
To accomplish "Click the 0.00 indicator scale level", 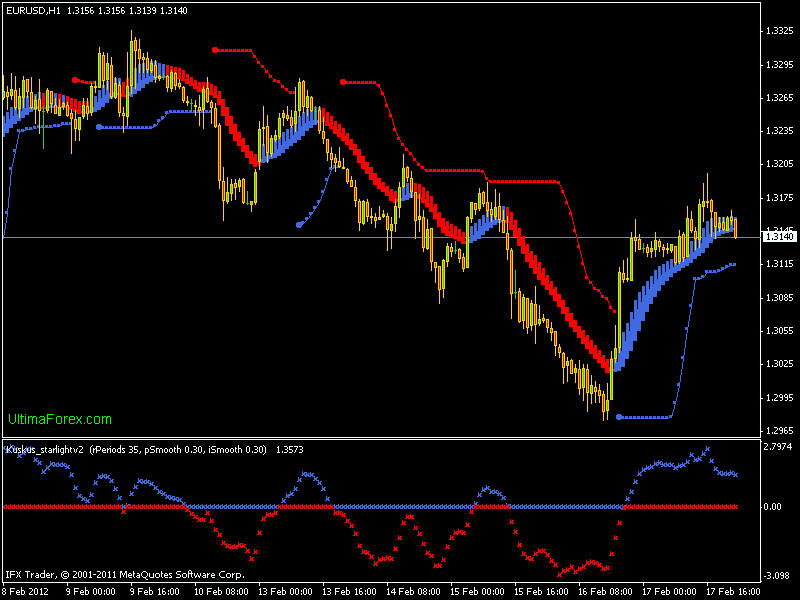I will [x=773, y=507].
